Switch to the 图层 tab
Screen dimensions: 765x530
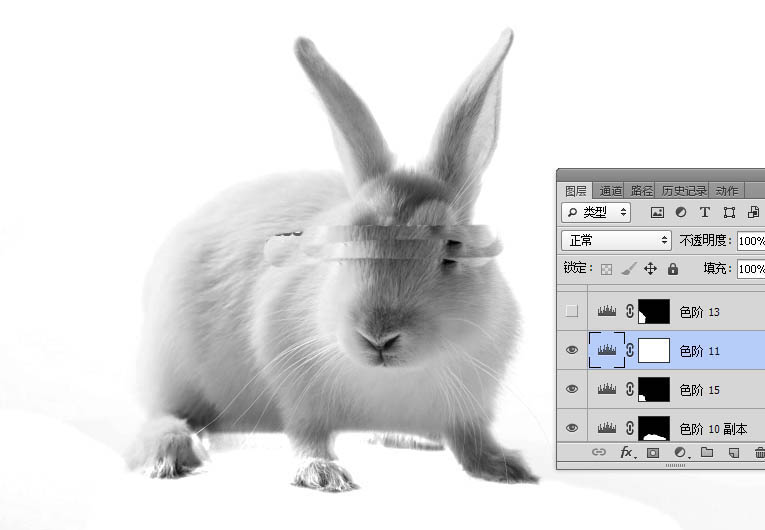click(x=576, y=191)
